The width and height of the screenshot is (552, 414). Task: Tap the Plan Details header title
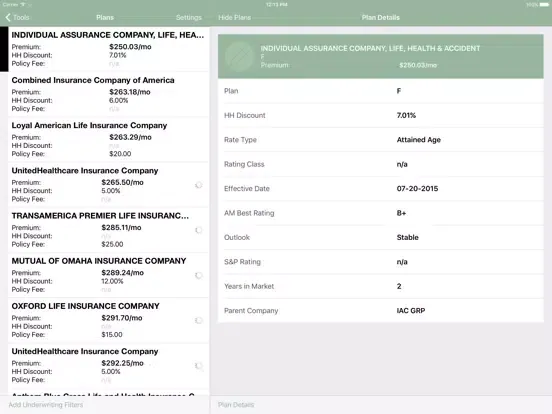(381, 17)
